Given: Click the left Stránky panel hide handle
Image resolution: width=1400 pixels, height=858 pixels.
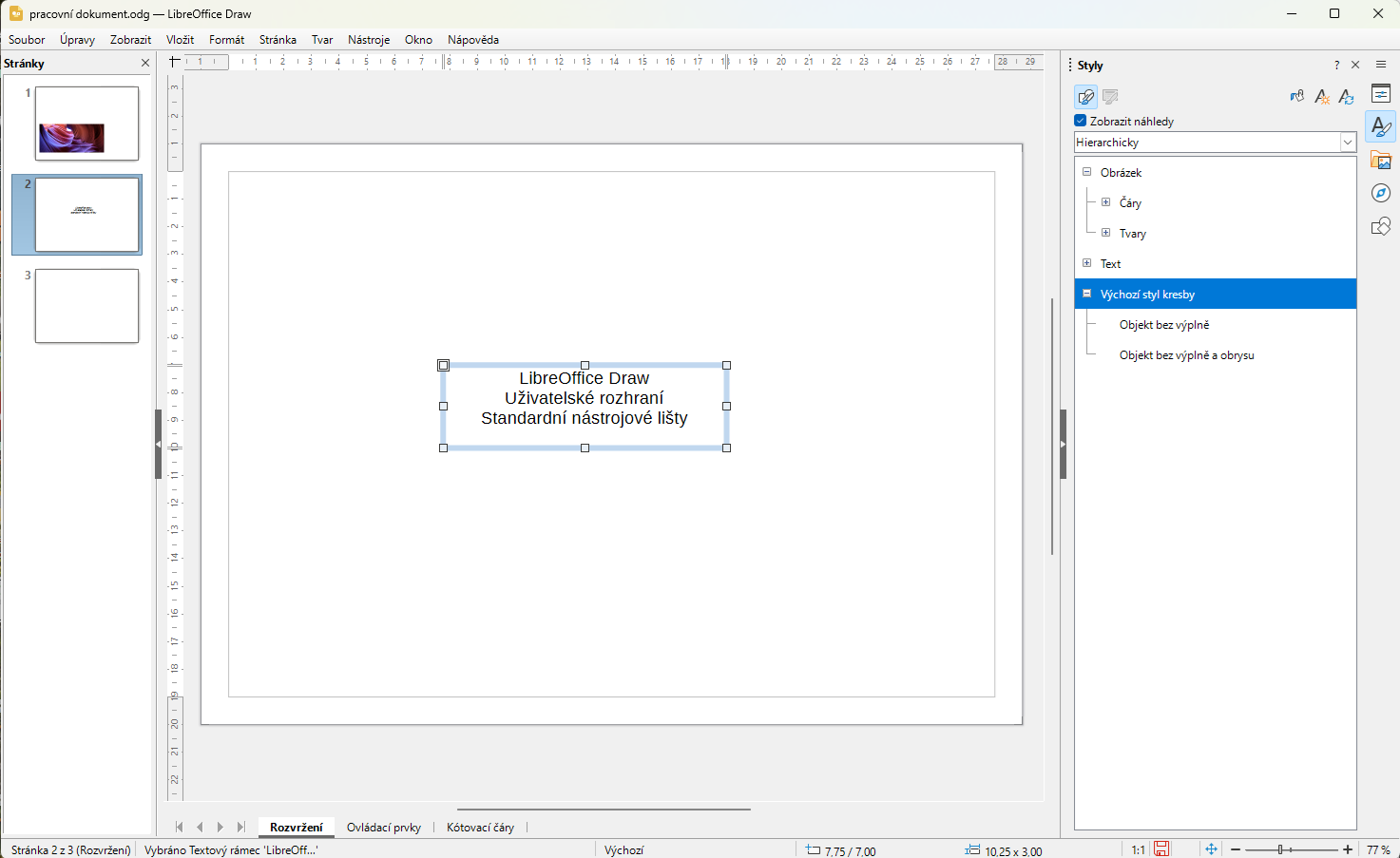Looking at the screenshot, I should pos(158,444).
